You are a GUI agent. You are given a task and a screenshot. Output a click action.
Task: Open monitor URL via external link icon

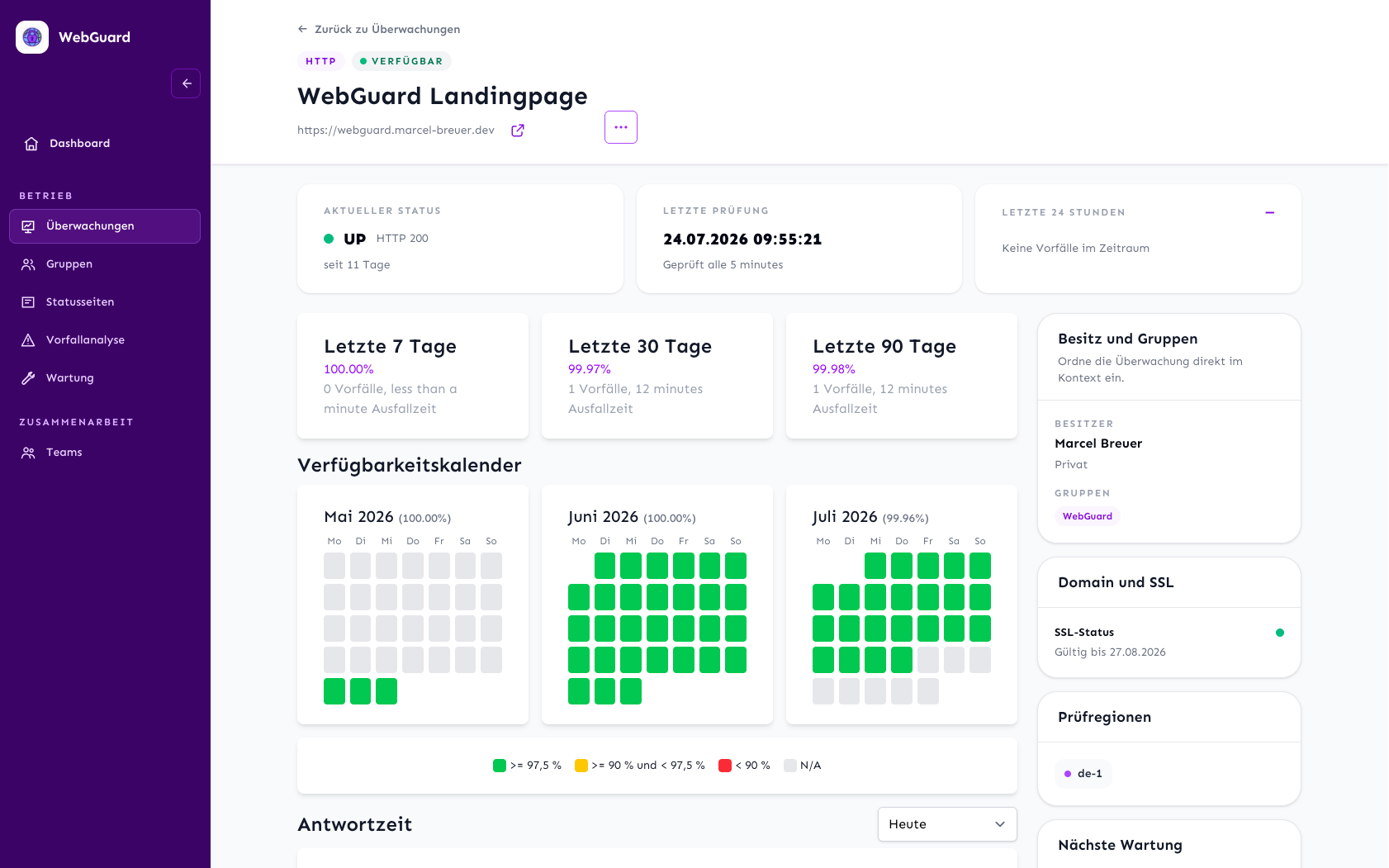pos(518,130)
